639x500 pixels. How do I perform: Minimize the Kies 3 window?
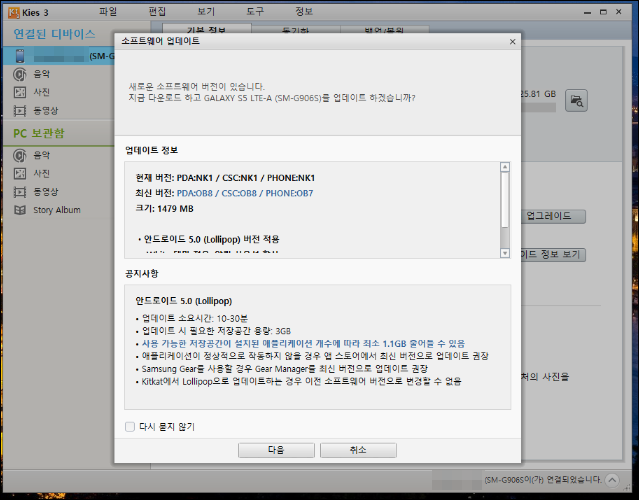pyautogui.click(x=587, y=12)
